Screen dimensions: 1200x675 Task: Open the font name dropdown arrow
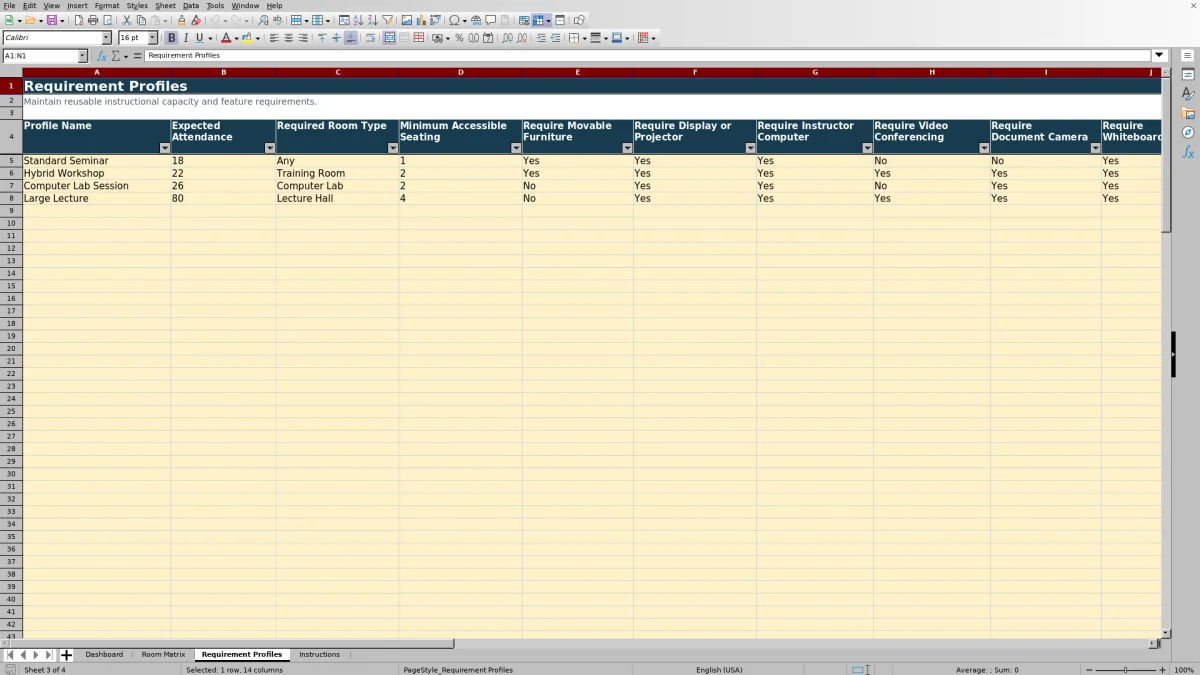click(x=107, y=38)
